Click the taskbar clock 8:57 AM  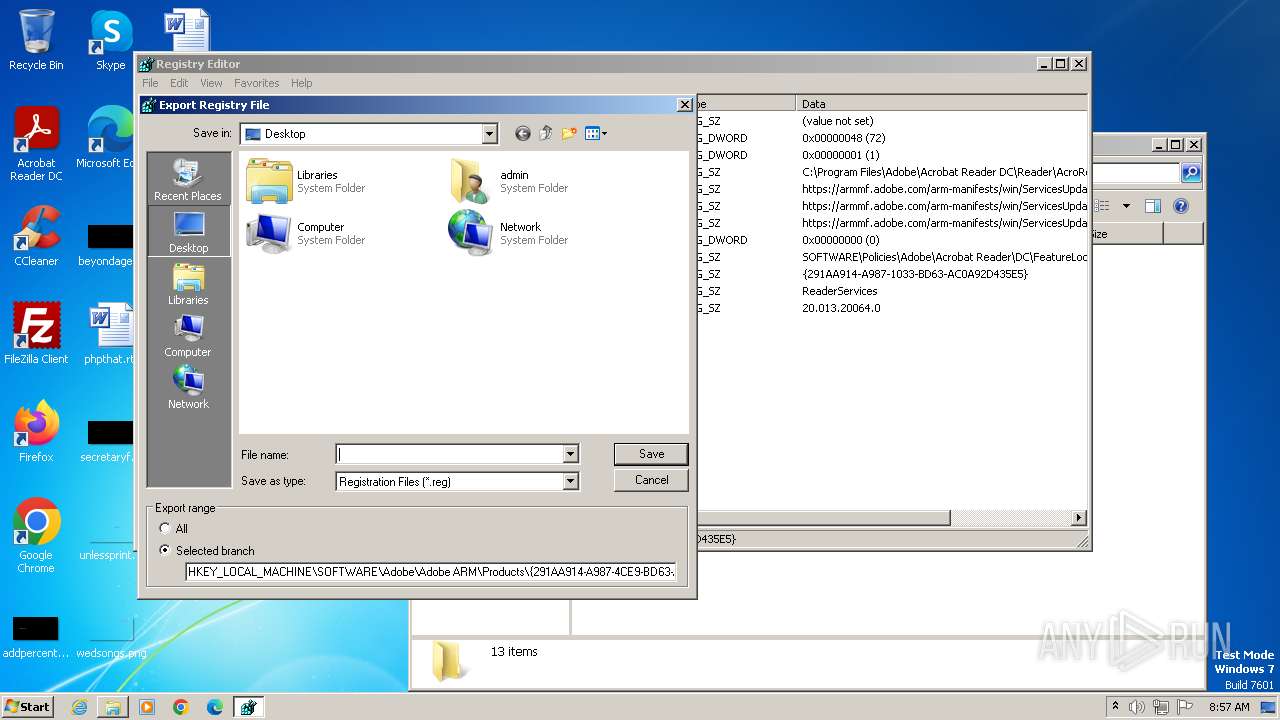1229,707
